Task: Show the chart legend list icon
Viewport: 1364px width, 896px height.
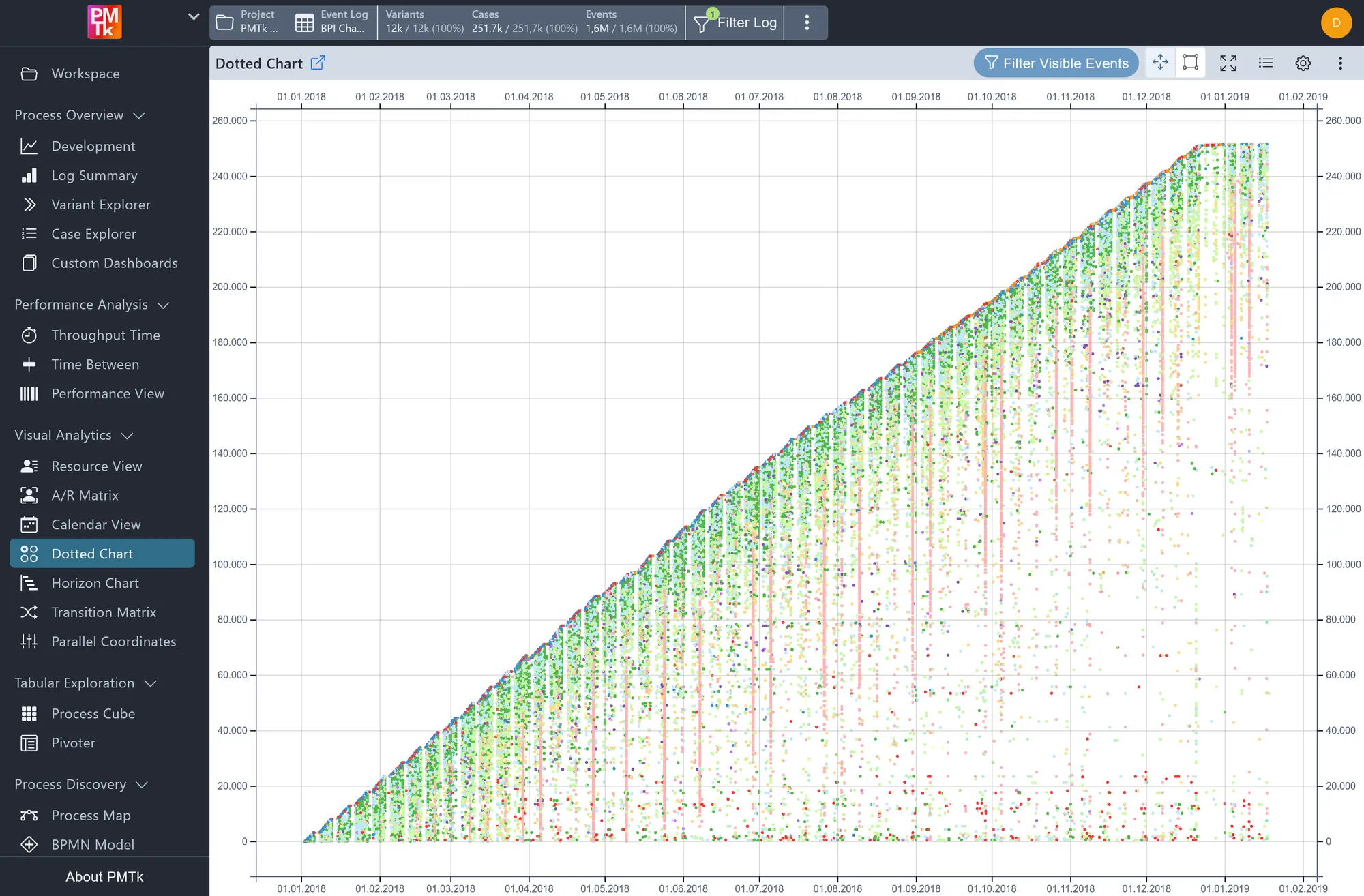Action: pyautogui.click(x=1266, y=63)
